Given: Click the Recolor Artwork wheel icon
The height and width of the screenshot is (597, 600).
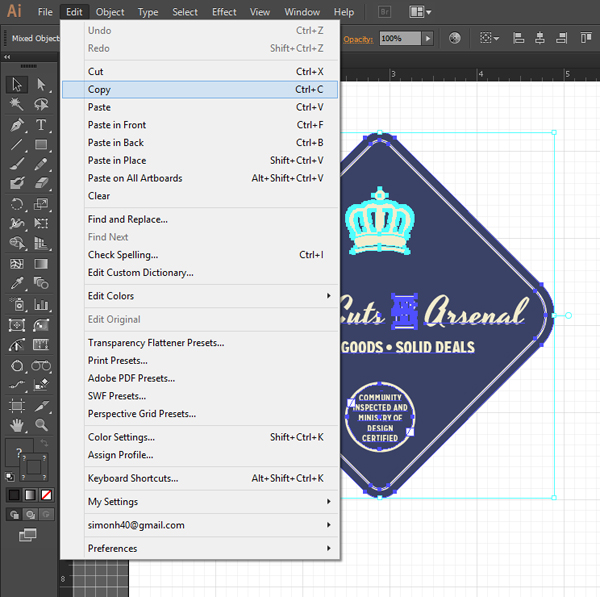Looking at the screenshot, I should pyautogui.click(x=455, y=38).
